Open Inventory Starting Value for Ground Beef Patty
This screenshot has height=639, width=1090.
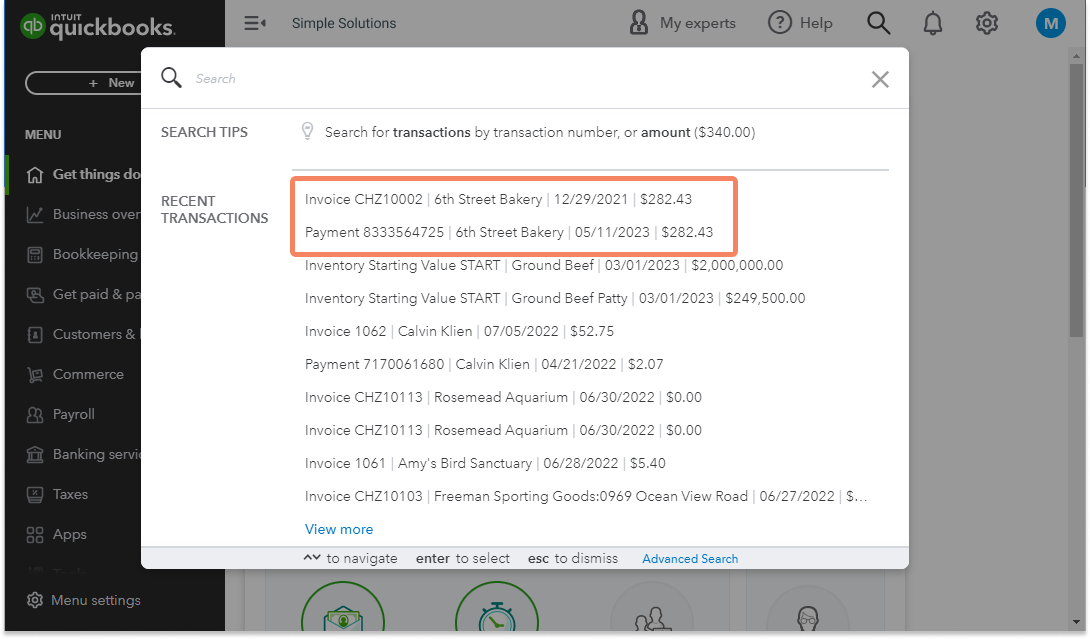pyautogui.click(x=555, y=298)
